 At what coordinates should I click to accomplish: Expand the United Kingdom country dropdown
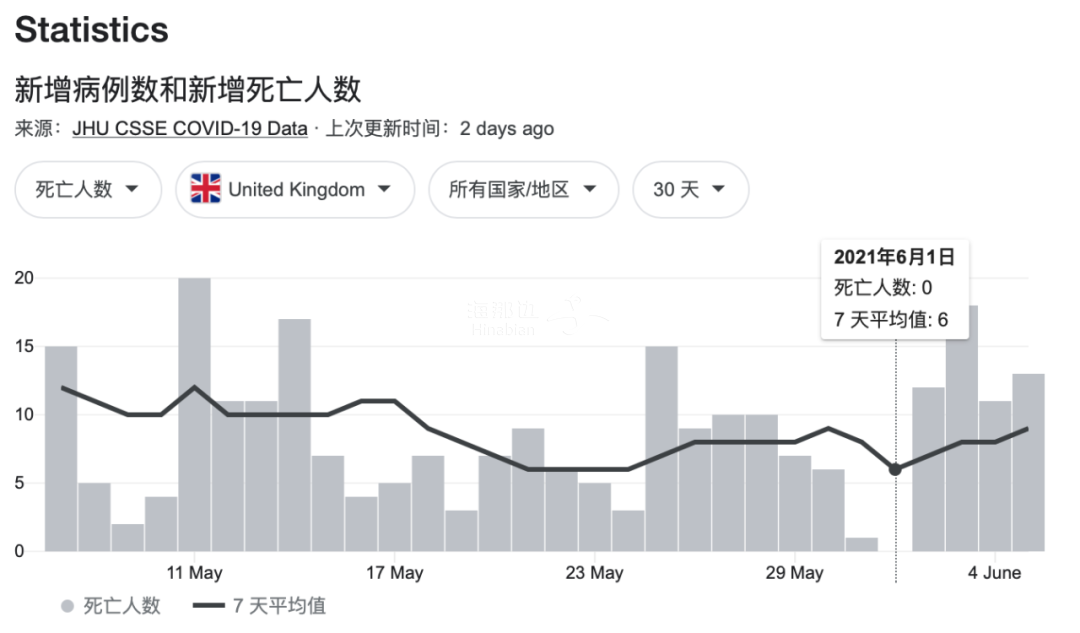pyautogui.click(x=295, y=189)
